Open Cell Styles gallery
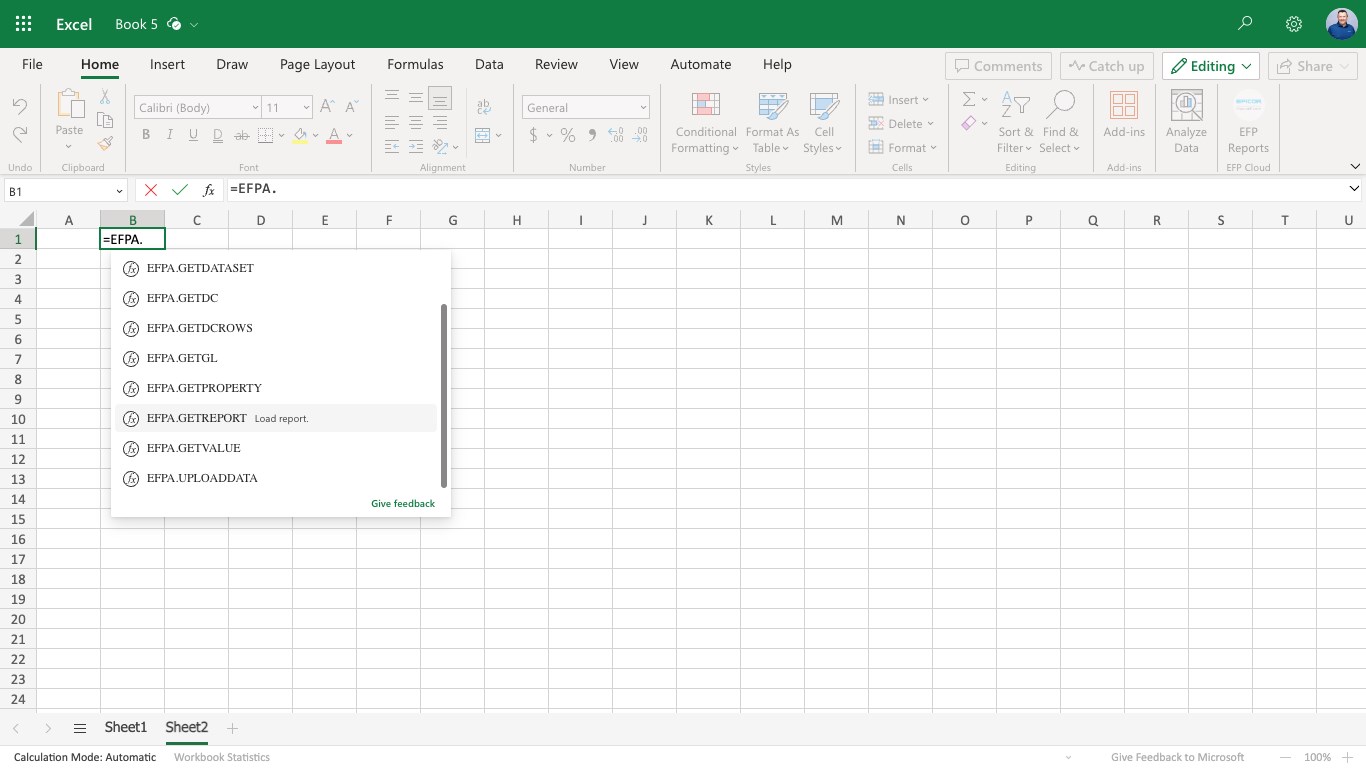Screen dimensions: 1366x768 coord(823,123)
